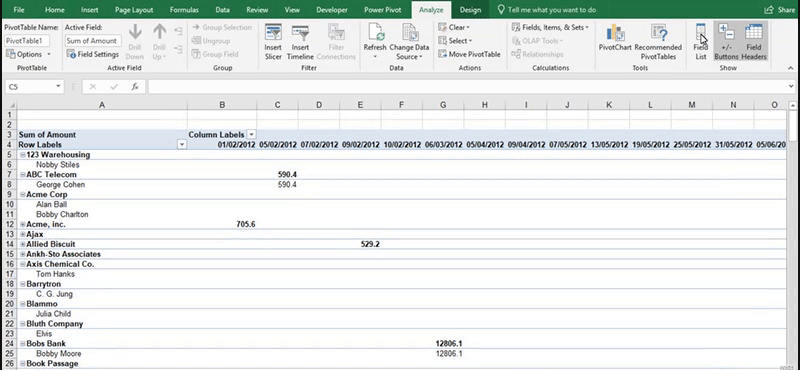Open Recommended PivotTables
The height and width of the screenshot is (370, 800).
pyautogui.click(x=658, y=42)
